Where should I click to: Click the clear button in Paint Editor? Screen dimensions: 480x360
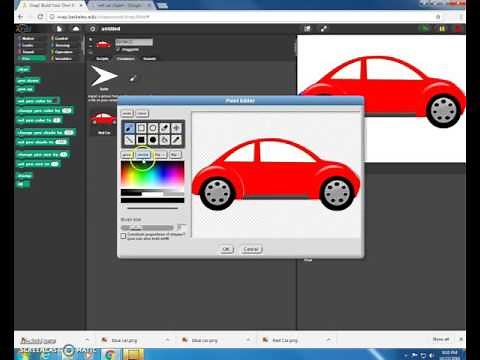coord(141,114)
